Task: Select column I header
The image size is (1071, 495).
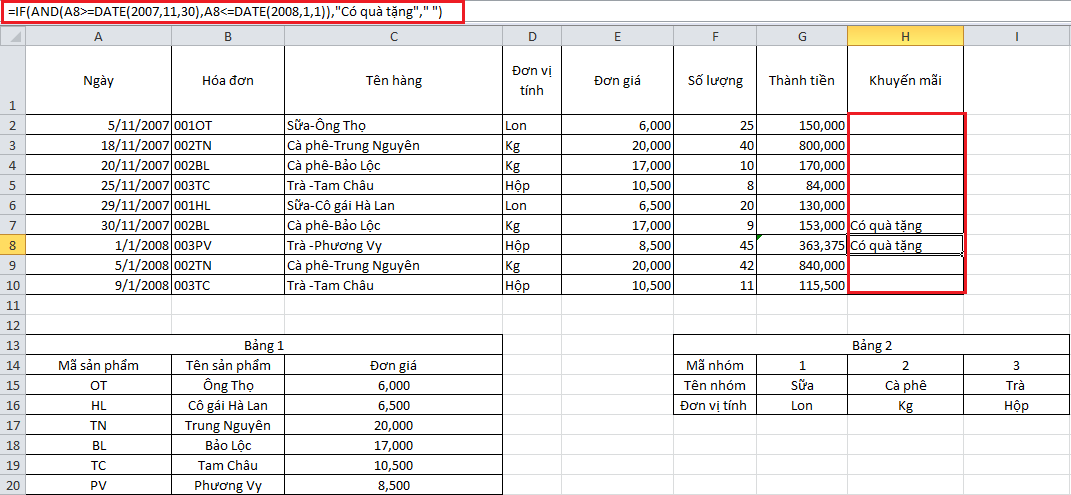Action: 1017,37
